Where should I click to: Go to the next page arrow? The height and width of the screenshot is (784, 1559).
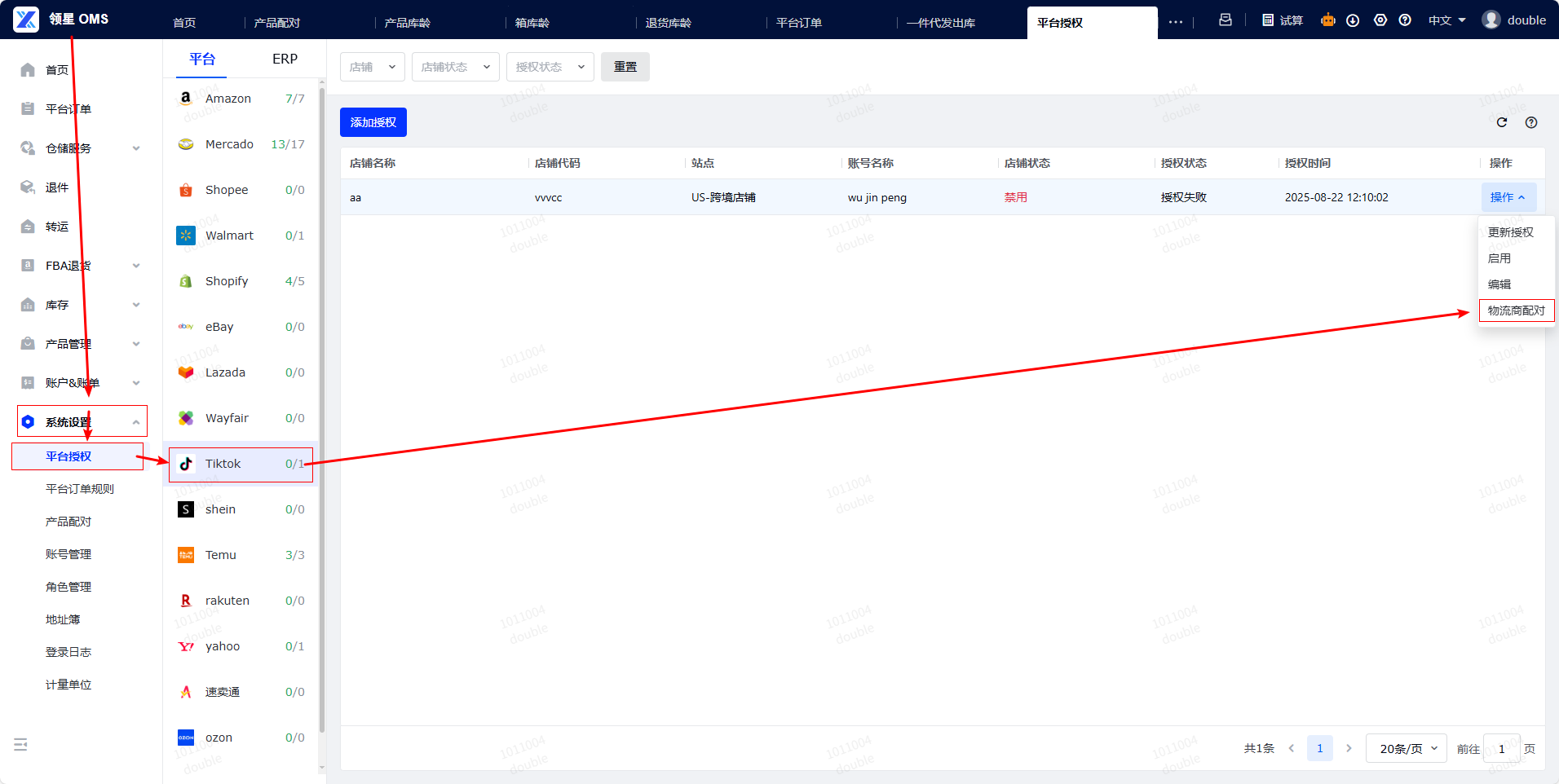click(1349, 748)
